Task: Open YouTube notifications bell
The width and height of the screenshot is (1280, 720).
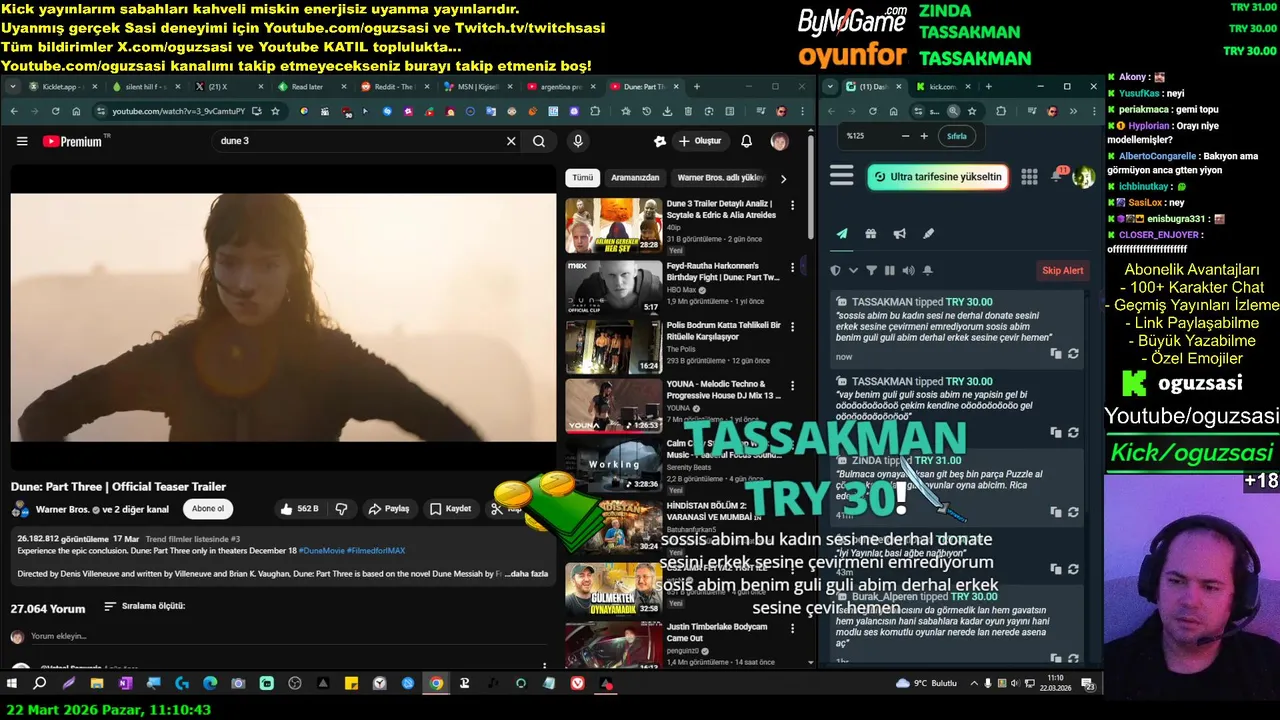Action: [746, 141]
